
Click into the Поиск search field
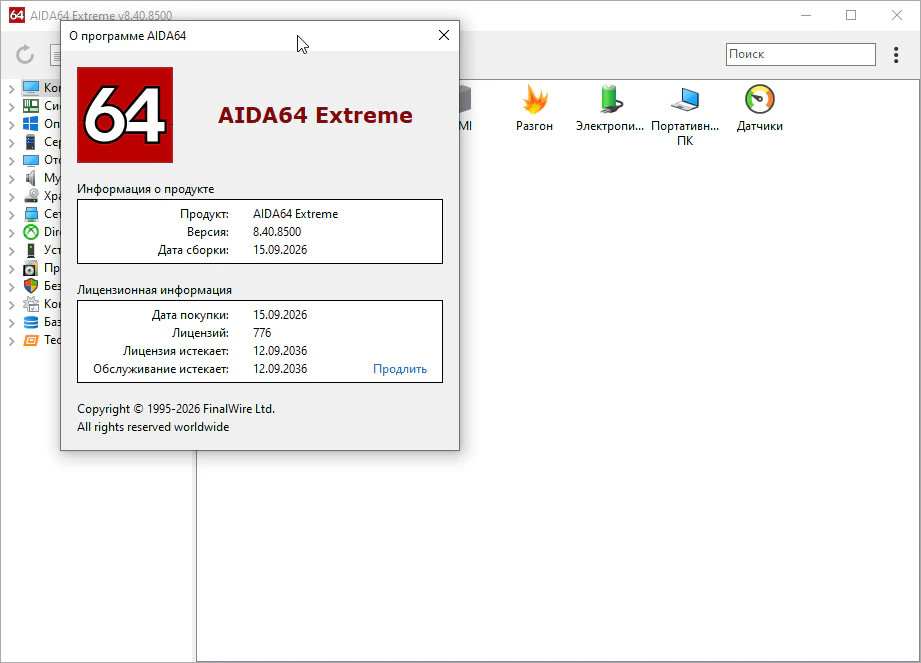pyautogui.click(x=801, y=54)
